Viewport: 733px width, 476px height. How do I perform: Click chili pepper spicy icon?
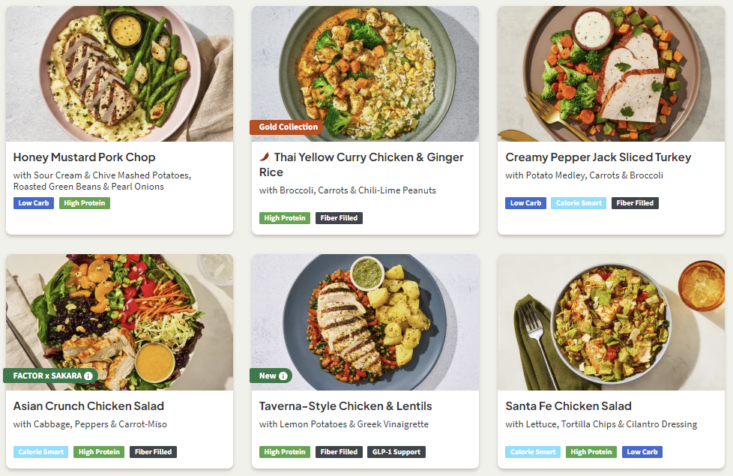point(265,157)
